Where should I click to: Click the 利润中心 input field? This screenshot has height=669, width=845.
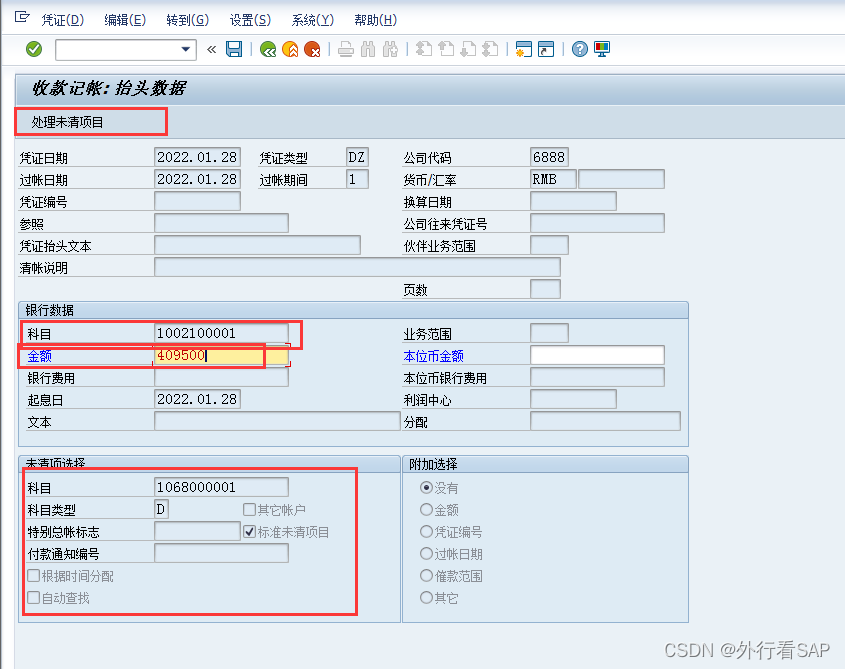tap(573, 399)
